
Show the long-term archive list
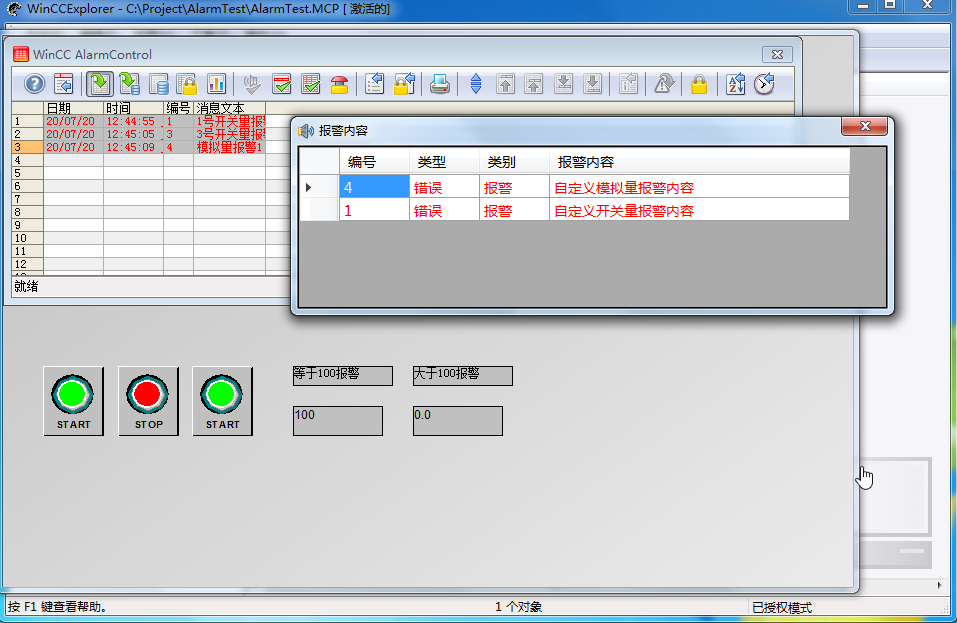(x=159, y=84)
